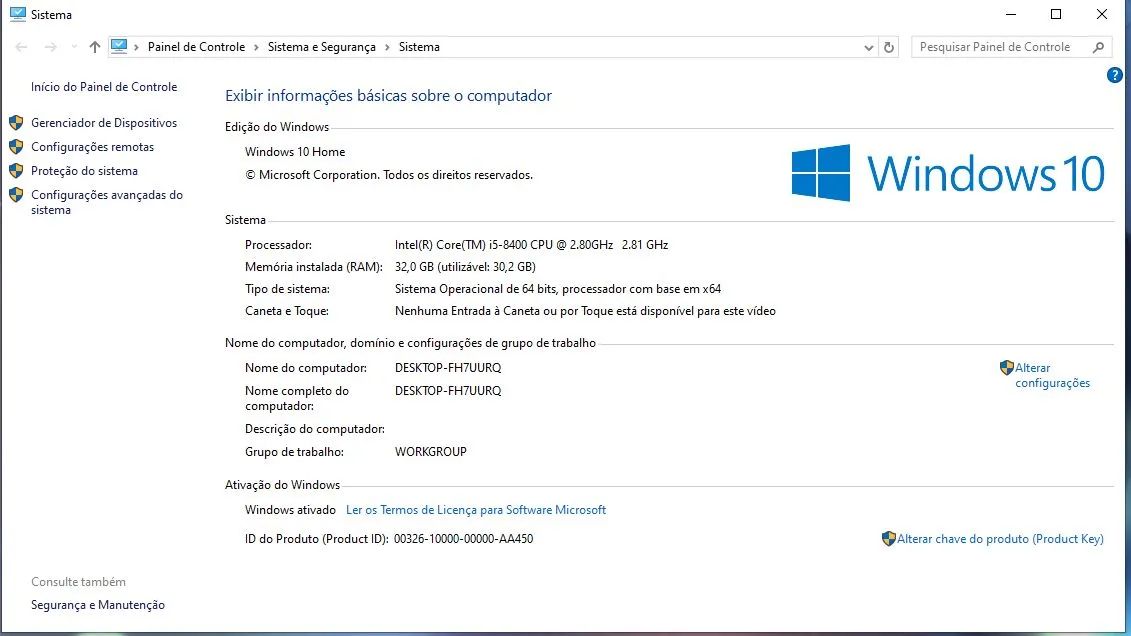Expand chevron after Sistema e Segurança breadcrumb
This screenshot has height=636, width=1131.
[387, 47]
